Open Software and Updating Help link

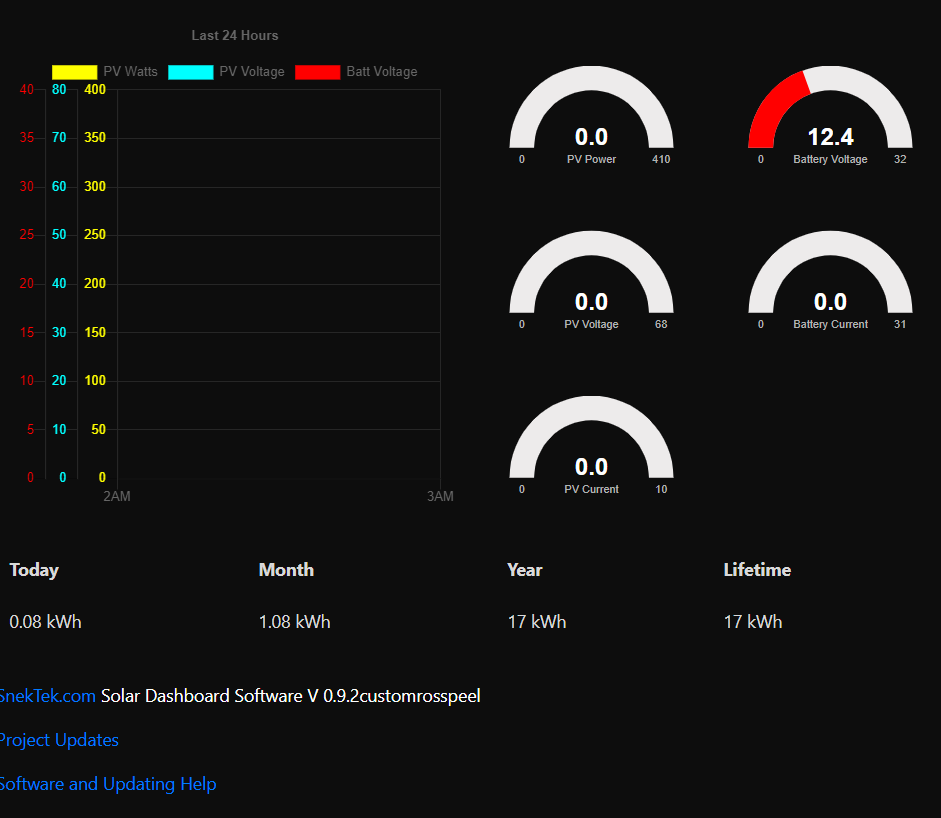[107, 784]
